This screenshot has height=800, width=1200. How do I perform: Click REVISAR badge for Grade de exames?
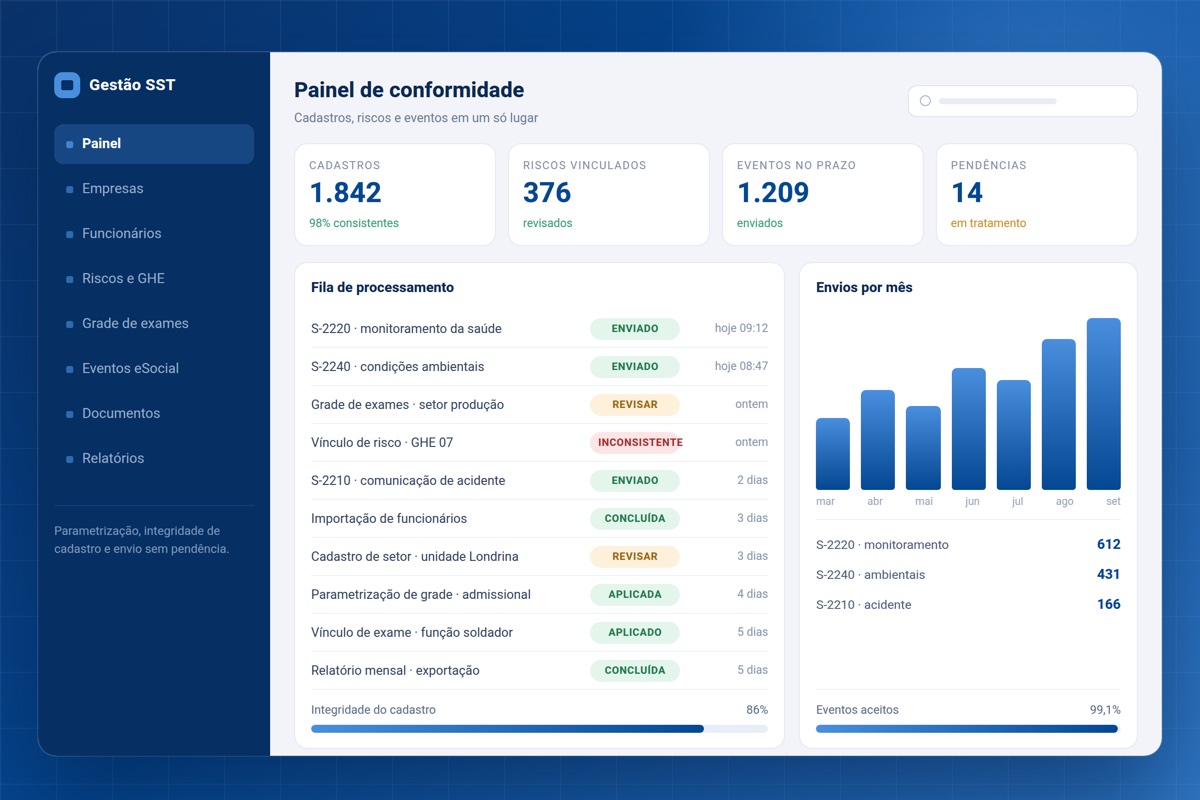coord(635,405)
